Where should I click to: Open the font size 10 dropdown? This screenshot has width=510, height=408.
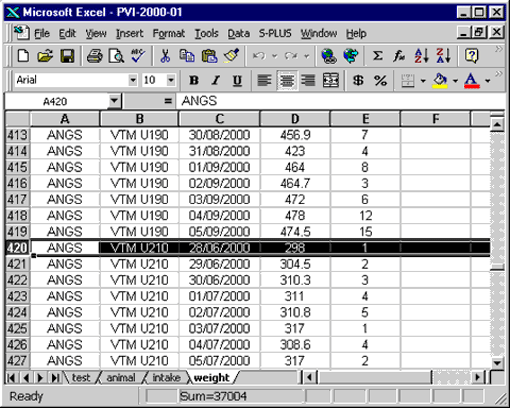point(171,80)
